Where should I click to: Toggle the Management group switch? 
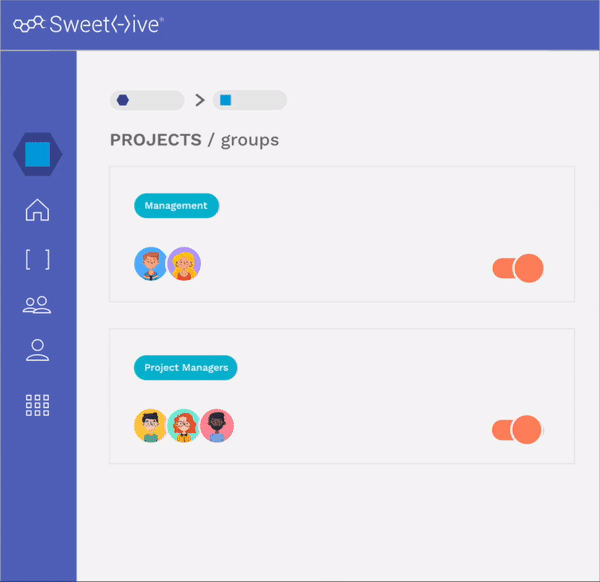coord(518,268)
